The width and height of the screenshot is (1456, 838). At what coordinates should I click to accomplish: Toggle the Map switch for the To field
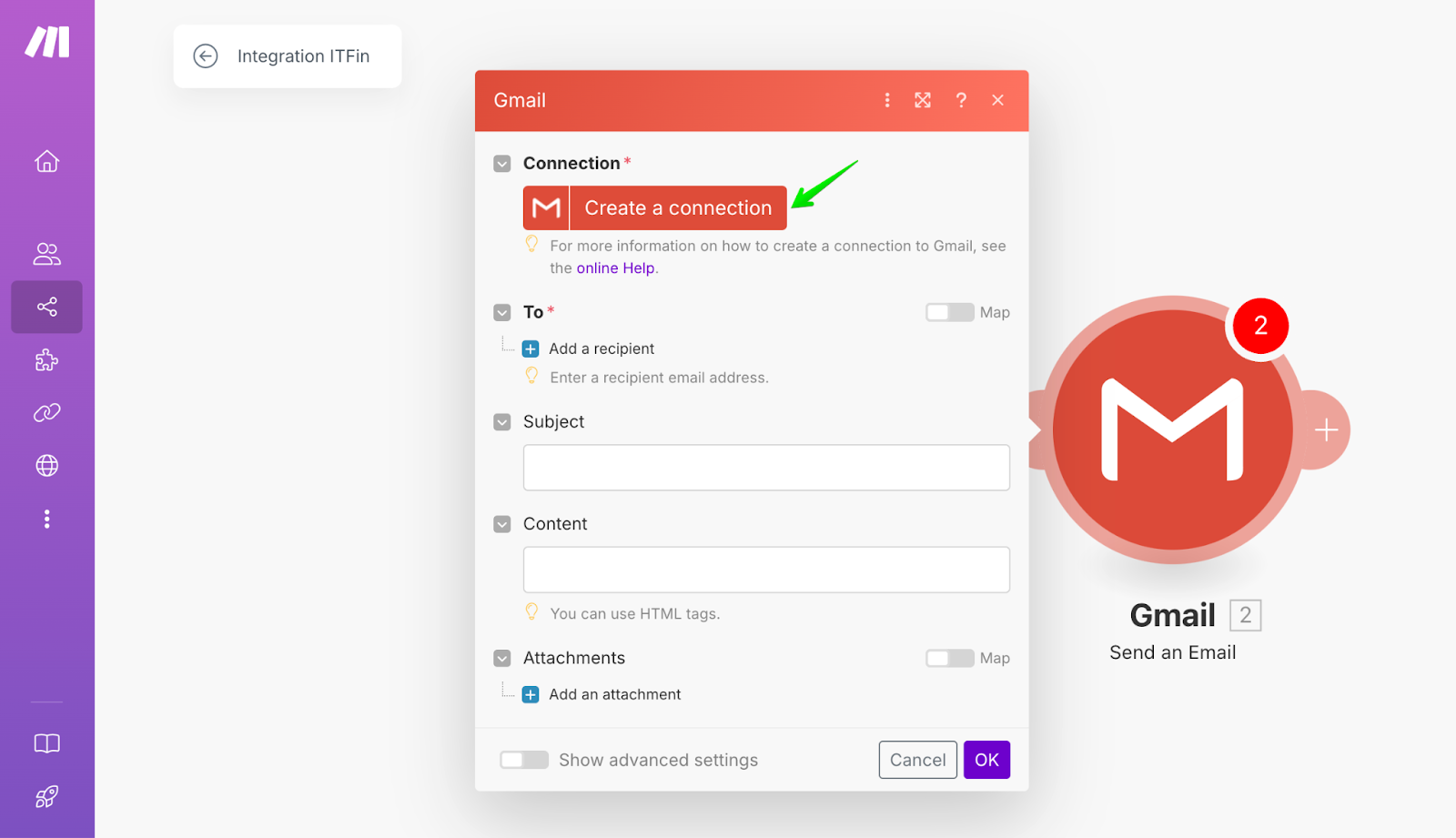coord(950,312)
